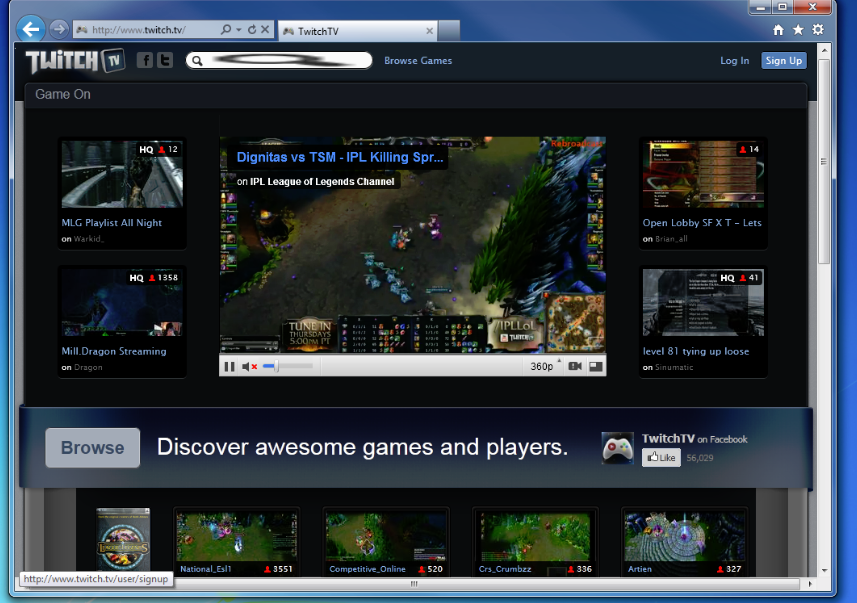Image resolution: width=857 pixels, height=603 pixels.
Task: Go to the browser home page icon
Action: [x=778, y=30]
